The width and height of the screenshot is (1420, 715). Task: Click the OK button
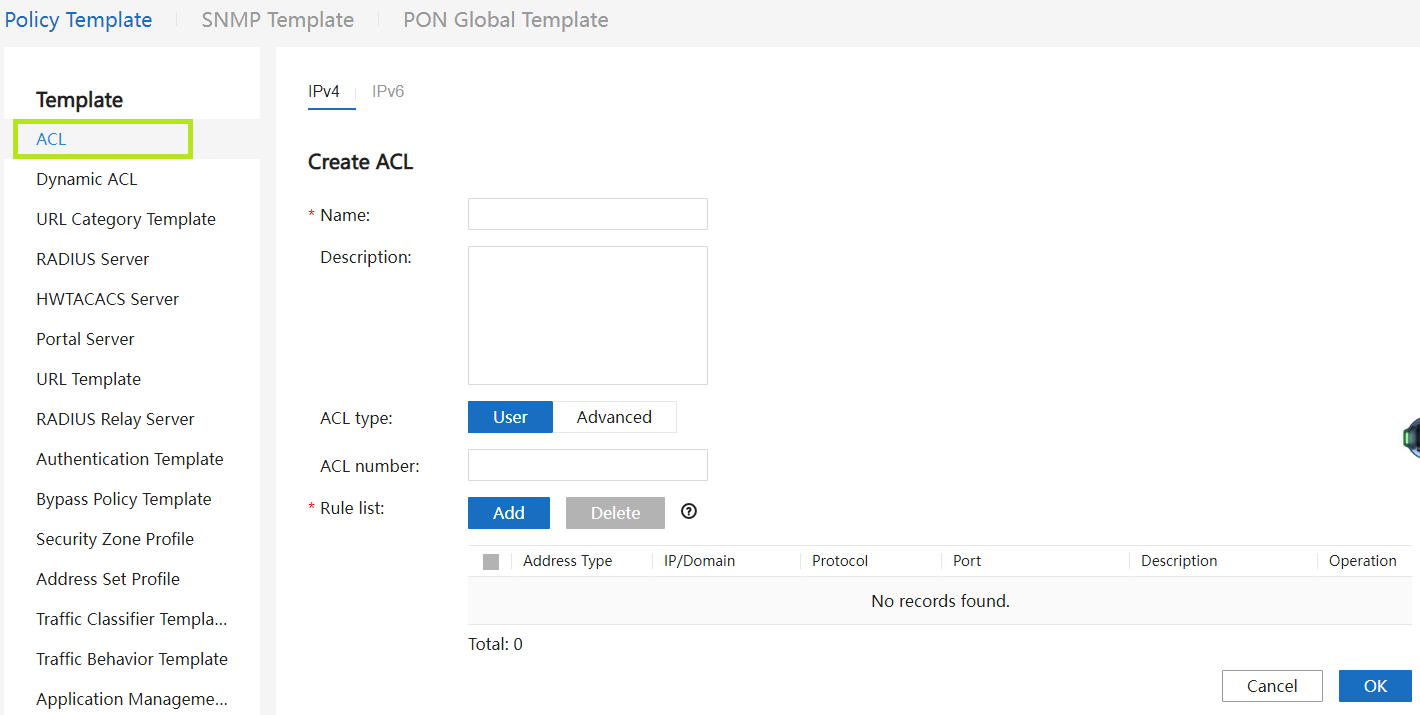click(1375, 686)
